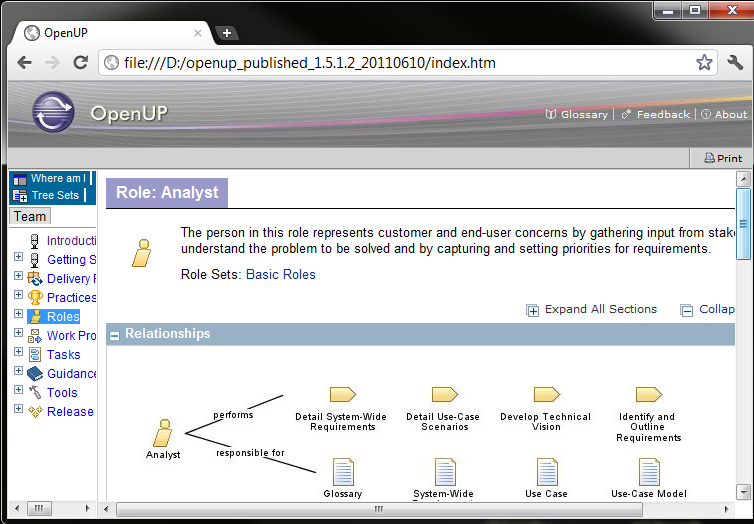The image size is (754, 524).
Task: Collapse the Relationships section
Action: [x=114, y=336]
